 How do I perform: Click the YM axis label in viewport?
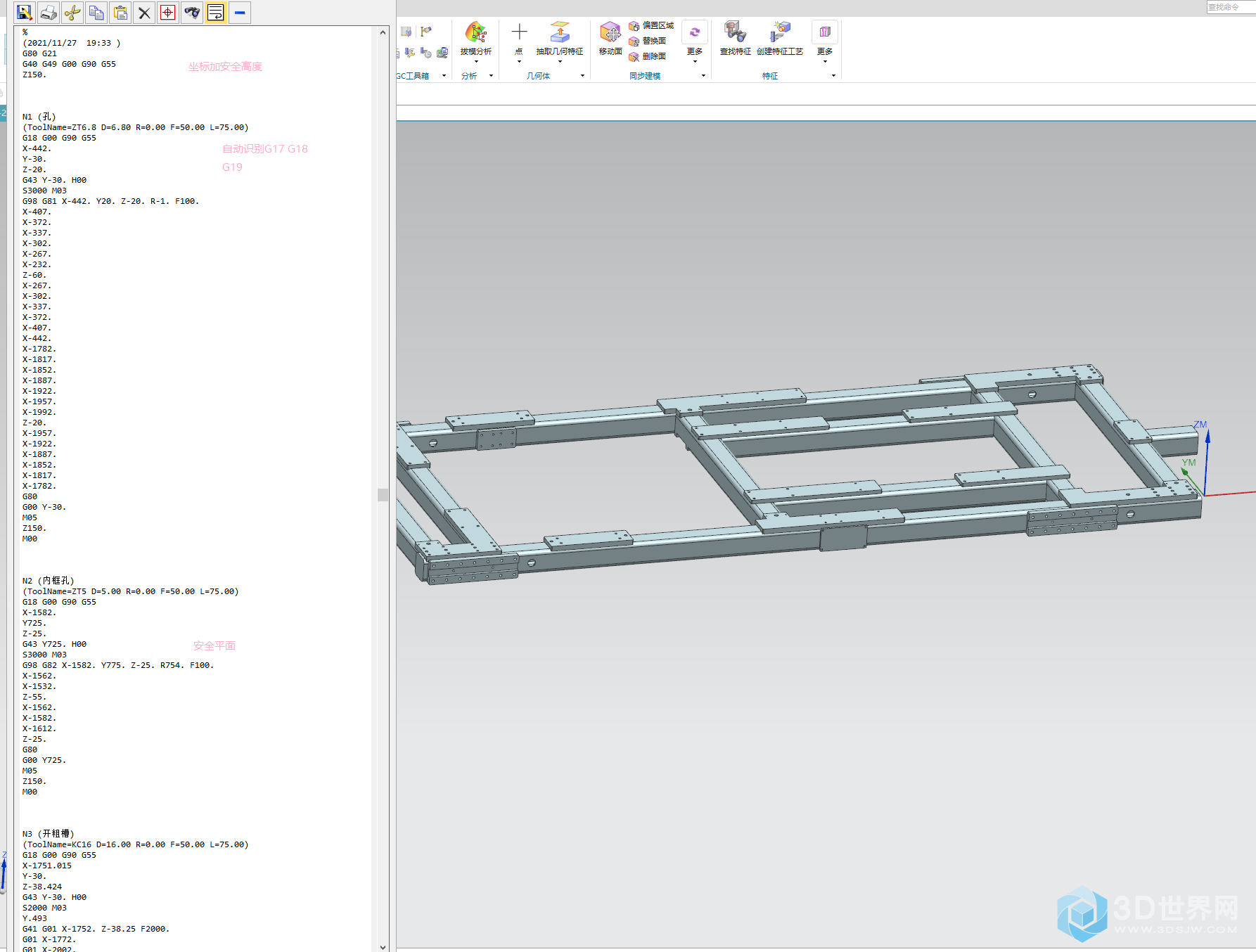[1188, 463]
